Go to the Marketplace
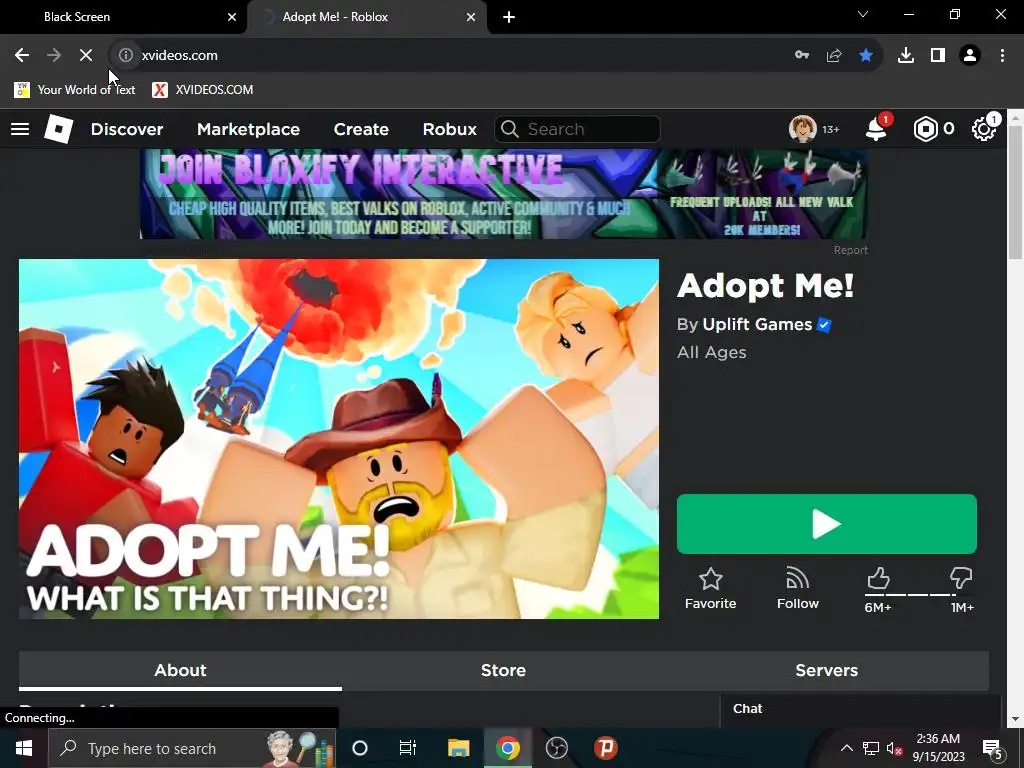Screen dimensions: 1024x768 248,129
